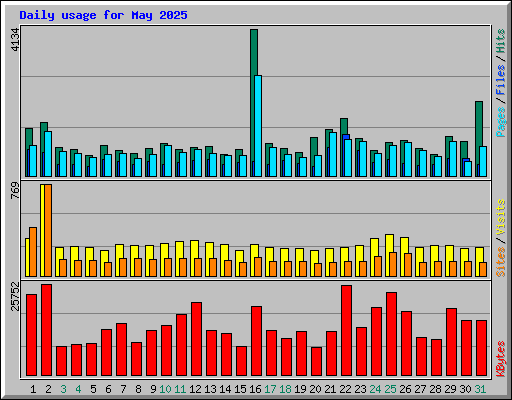Click day label 22 on the x-axis

(345, 389)
